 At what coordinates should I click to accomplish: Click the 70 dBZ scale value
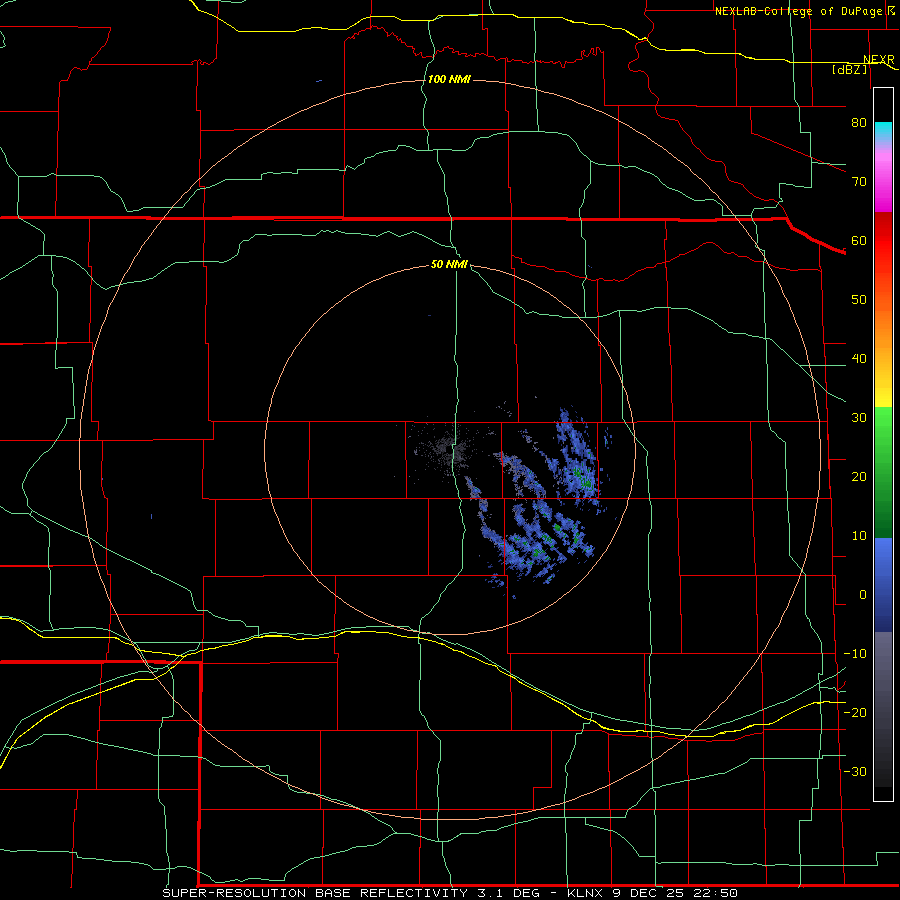coord(859,181)
